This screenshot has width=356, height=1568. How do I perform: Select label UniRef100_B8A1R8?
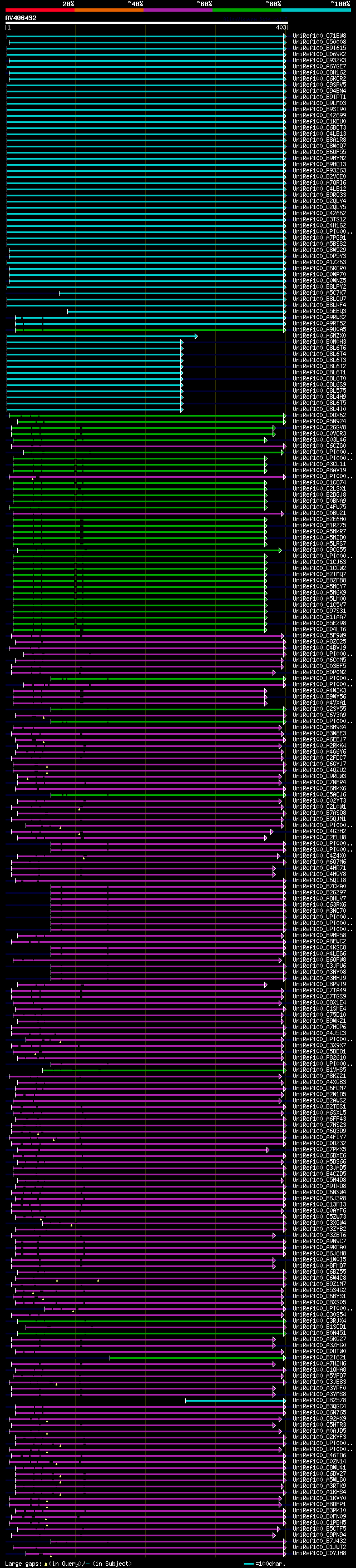pyautogui.click(x=319, y=140)
